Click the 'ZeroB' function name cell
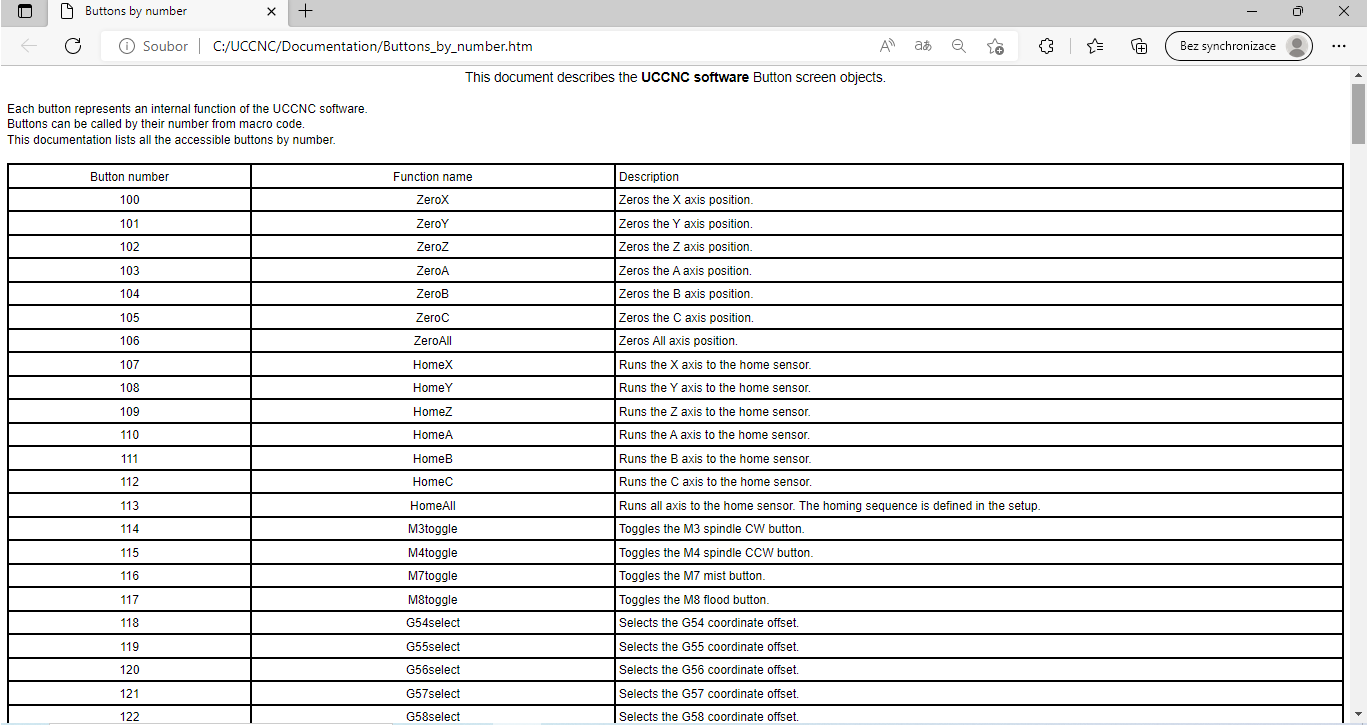Viewport: 1369px width, 725px height. (433, 294)
